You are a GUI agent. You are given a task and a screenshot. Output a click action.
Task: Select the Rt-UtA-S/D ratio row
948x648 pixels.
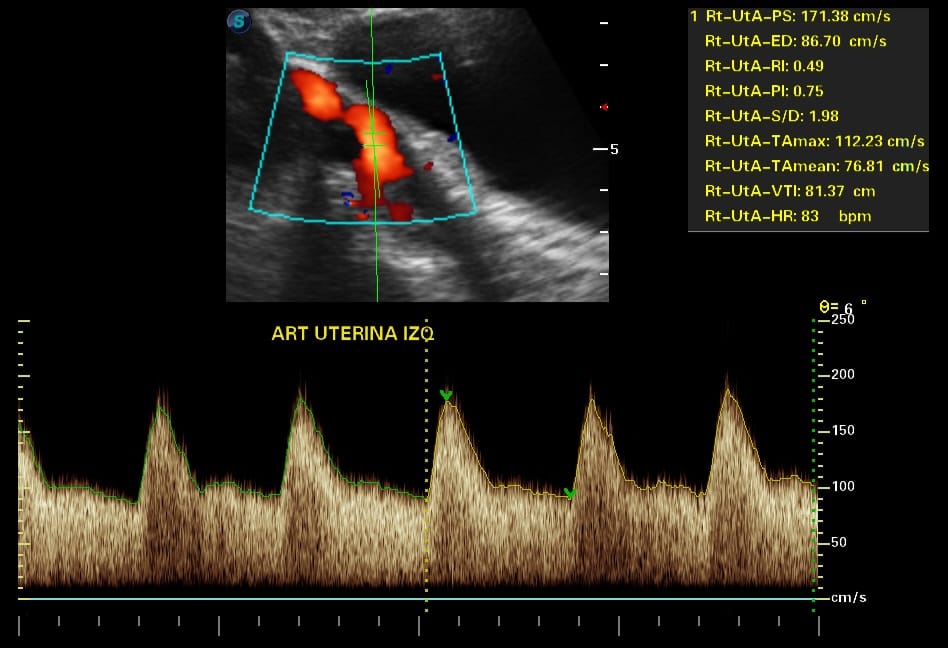tap(764, 116)
